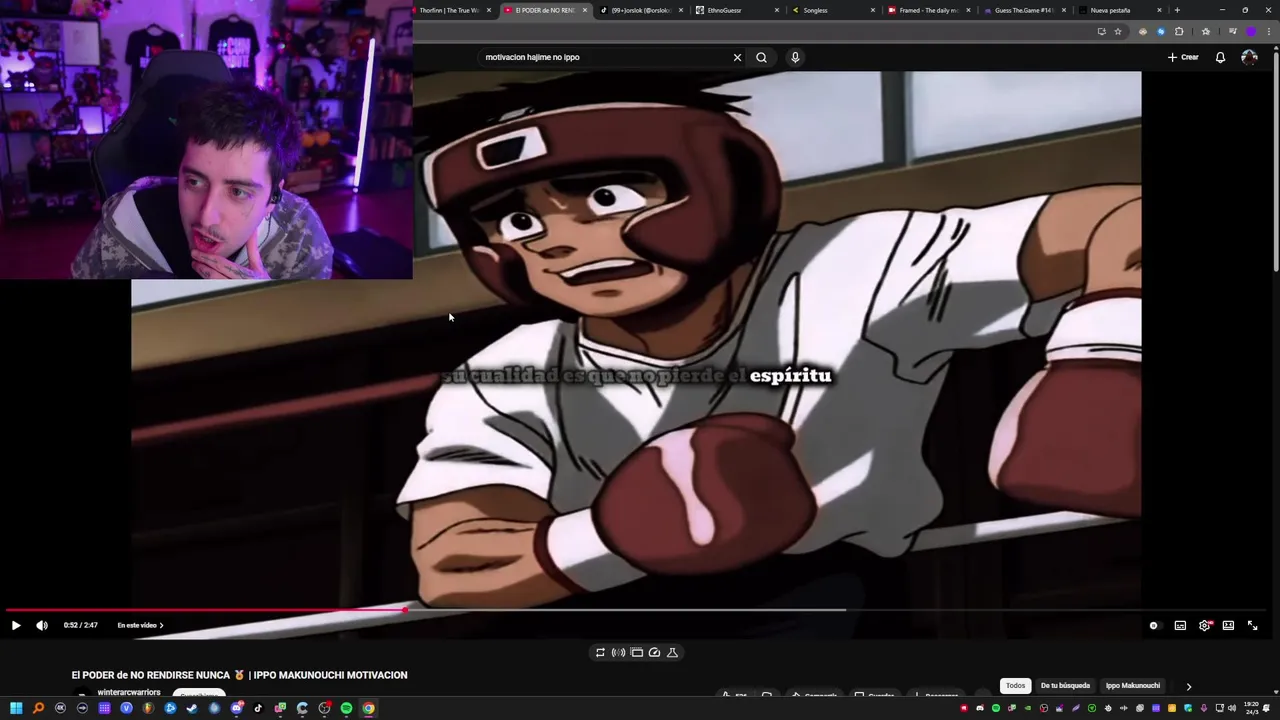Click the Spotify tray icon
The image size is (1280, 720).
996,708
